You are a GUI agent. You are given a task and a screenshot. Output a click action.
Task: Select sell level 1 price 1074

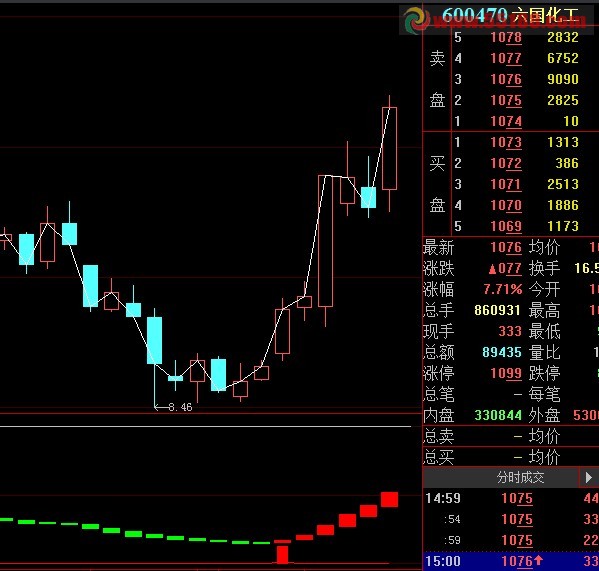506,121
